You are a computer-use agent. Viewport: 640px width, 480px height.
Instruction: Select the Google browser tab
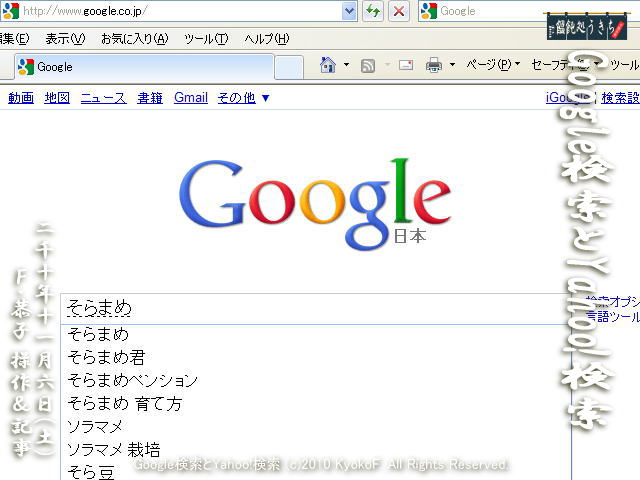tap(144, 67)
